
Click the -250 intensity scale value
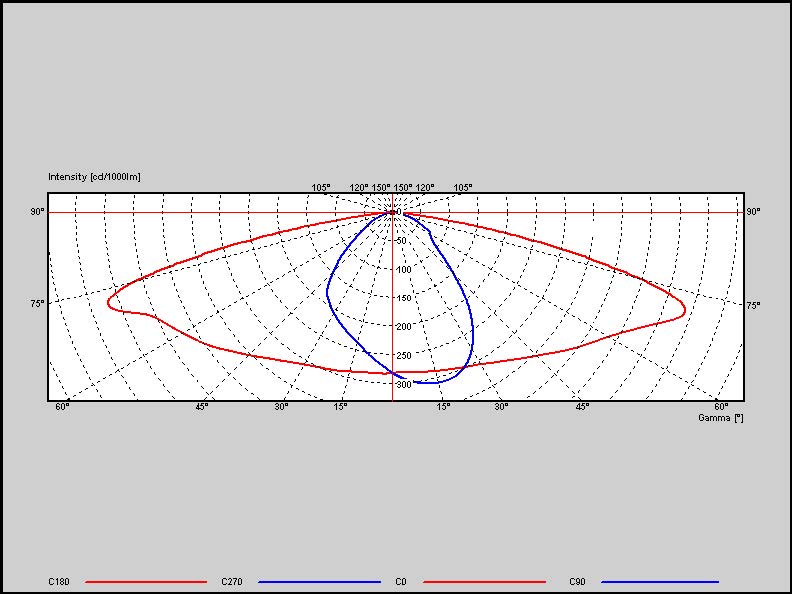[x=403, y=356]
